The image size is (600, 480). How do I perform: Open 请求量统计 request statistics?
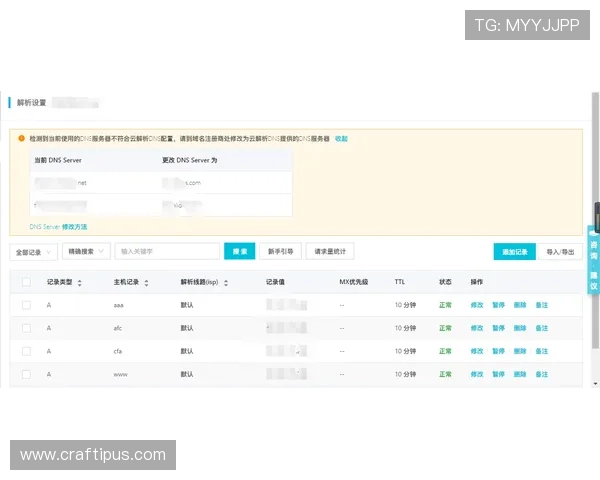click(330, 252)
